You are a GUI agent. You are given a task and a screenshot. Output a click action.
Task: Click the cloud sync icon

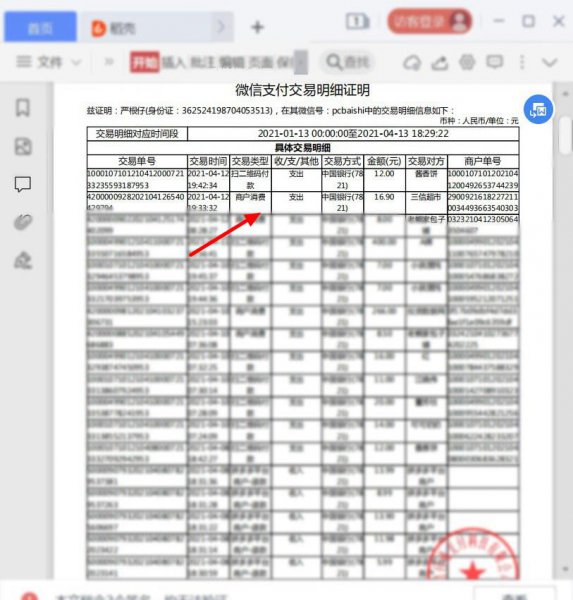[411, 62]
